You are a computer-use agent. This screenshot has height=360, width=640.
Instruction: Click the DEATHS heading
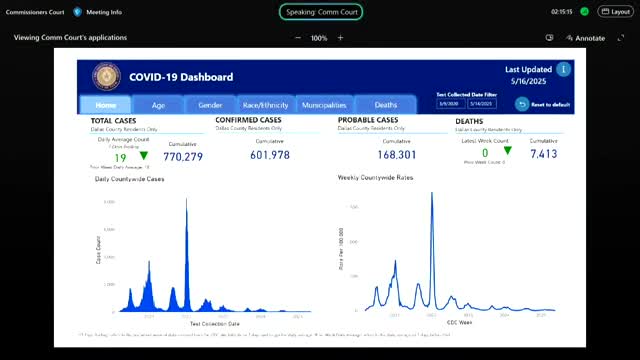click(469, 121)
